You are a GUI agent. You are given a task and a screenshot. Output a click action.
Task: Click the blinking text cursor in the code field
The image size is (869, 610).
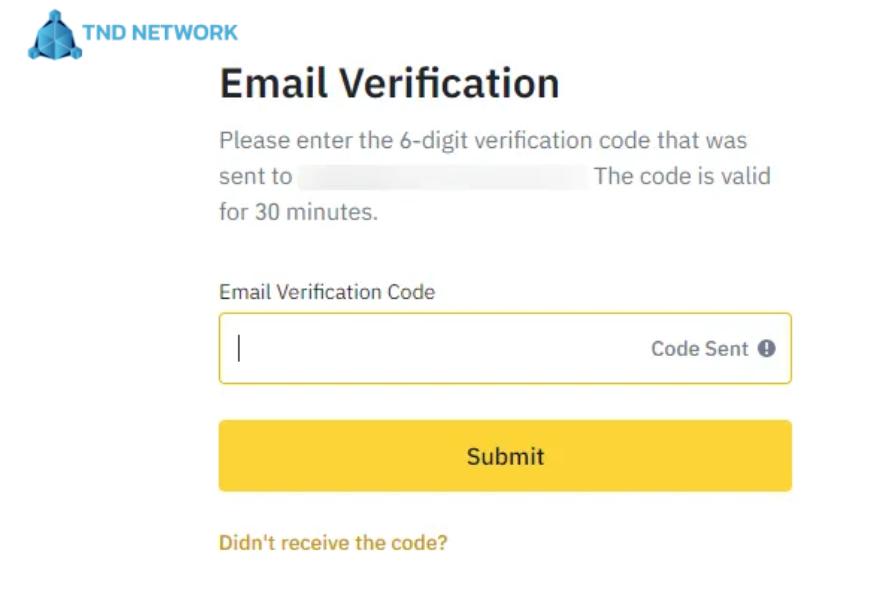[x=239, y=348]
